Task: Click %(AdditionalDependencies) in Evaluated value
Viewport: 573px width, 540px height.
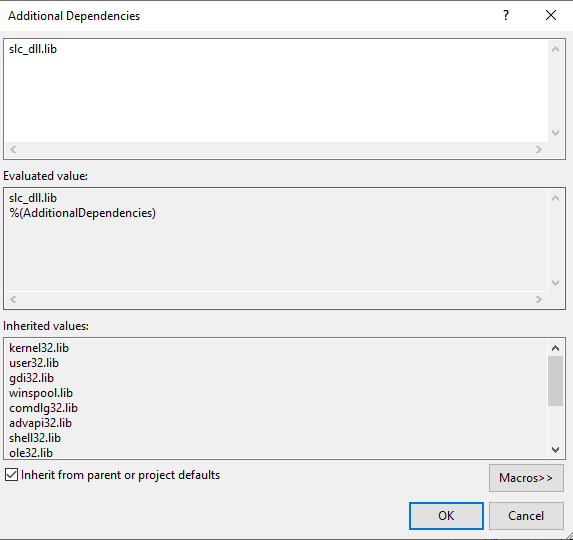Action: (x=83, y=213)
